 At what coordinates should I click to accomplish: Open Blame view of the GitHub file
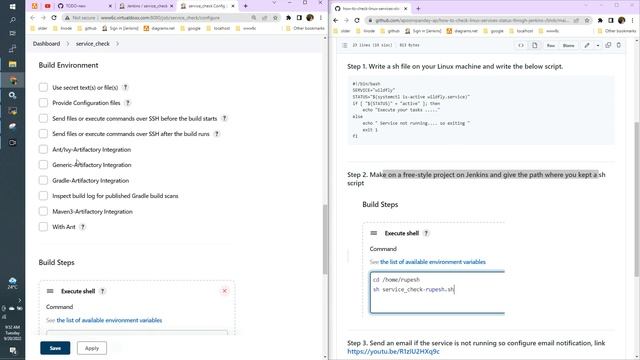point(568,45)
